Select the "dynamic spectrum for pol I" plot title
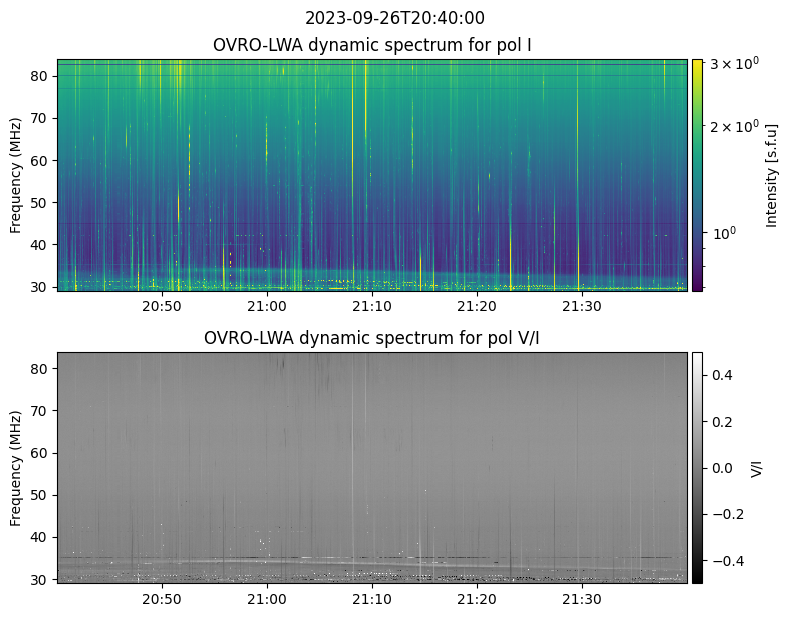 pos(372,45)
